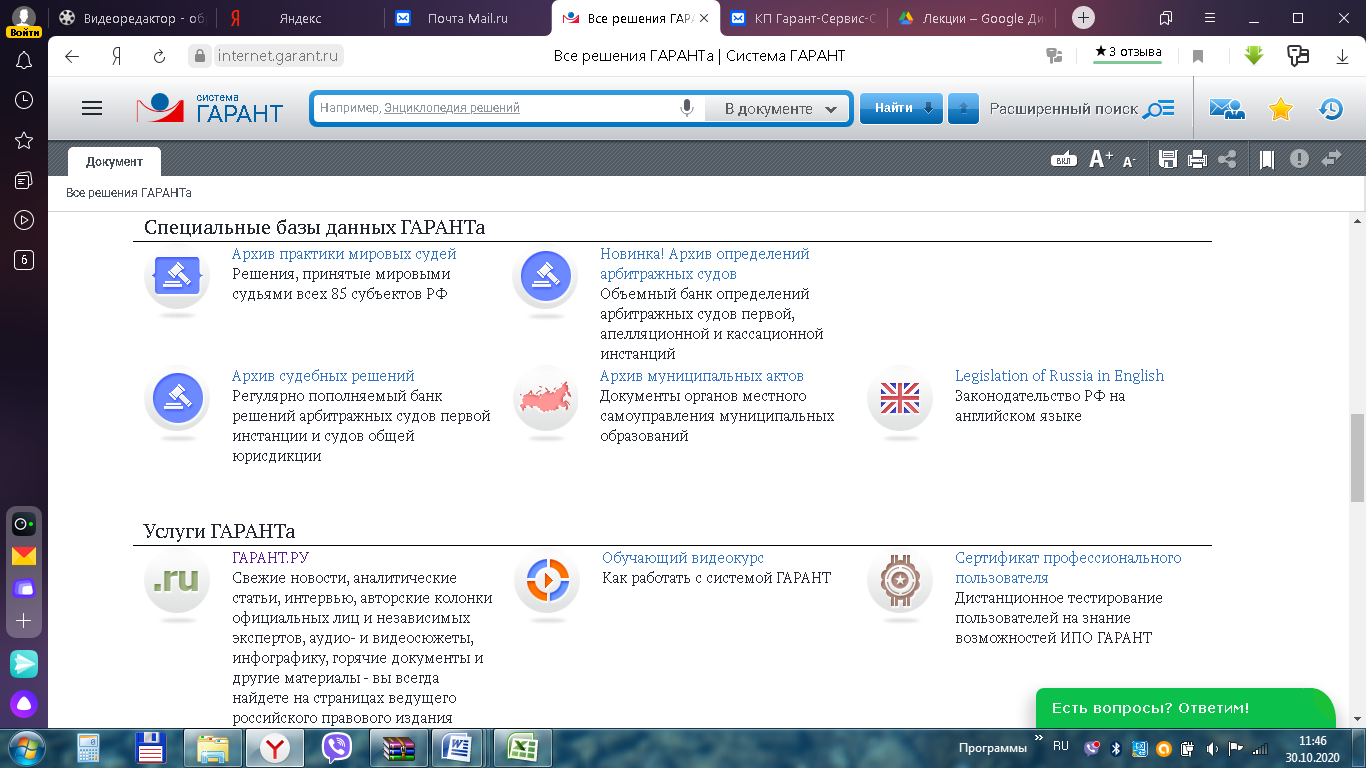Select the Документ tab
The height and width of the screenshot is (768, 1366).
(x=114, y=161)
